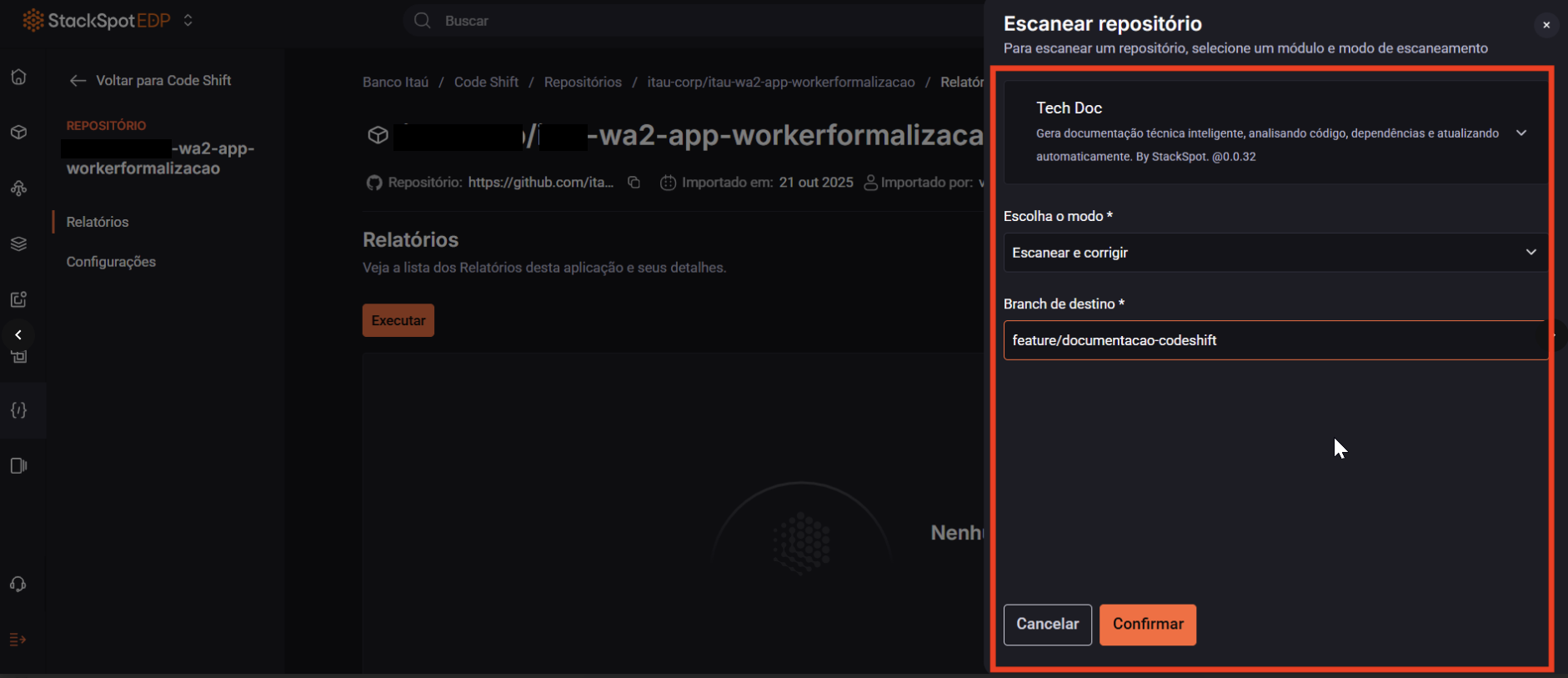The width and height of the screenshot is (1568, 678).
Task: Open the Home icon in sidebar
Action: point(18,77)
